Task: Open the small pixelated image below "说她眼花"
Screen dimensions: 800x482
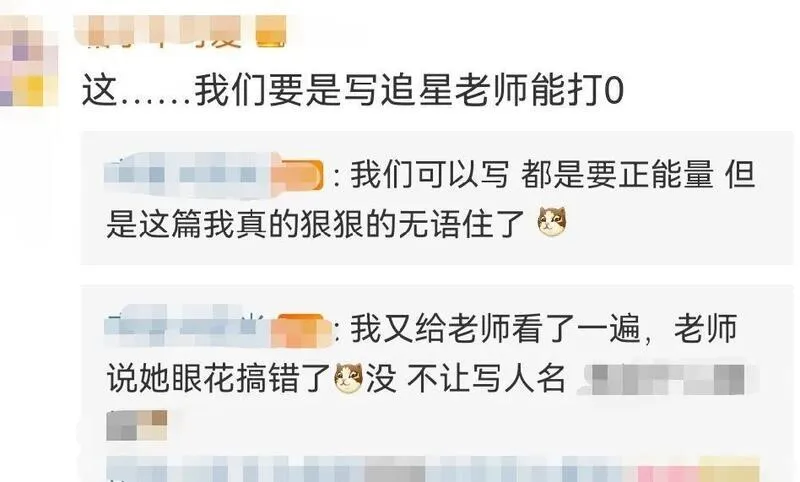Action: (136, 425)
